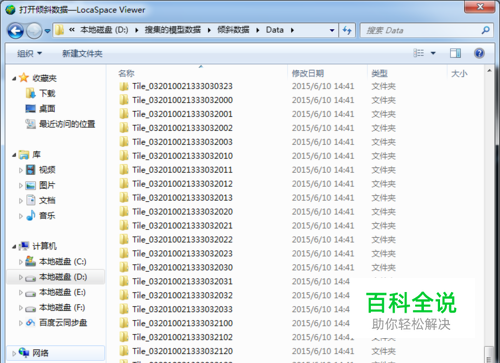The image size is (500, 363).
Task: Open 最近访问的位置 in favorites
Action: pos(67,124)
